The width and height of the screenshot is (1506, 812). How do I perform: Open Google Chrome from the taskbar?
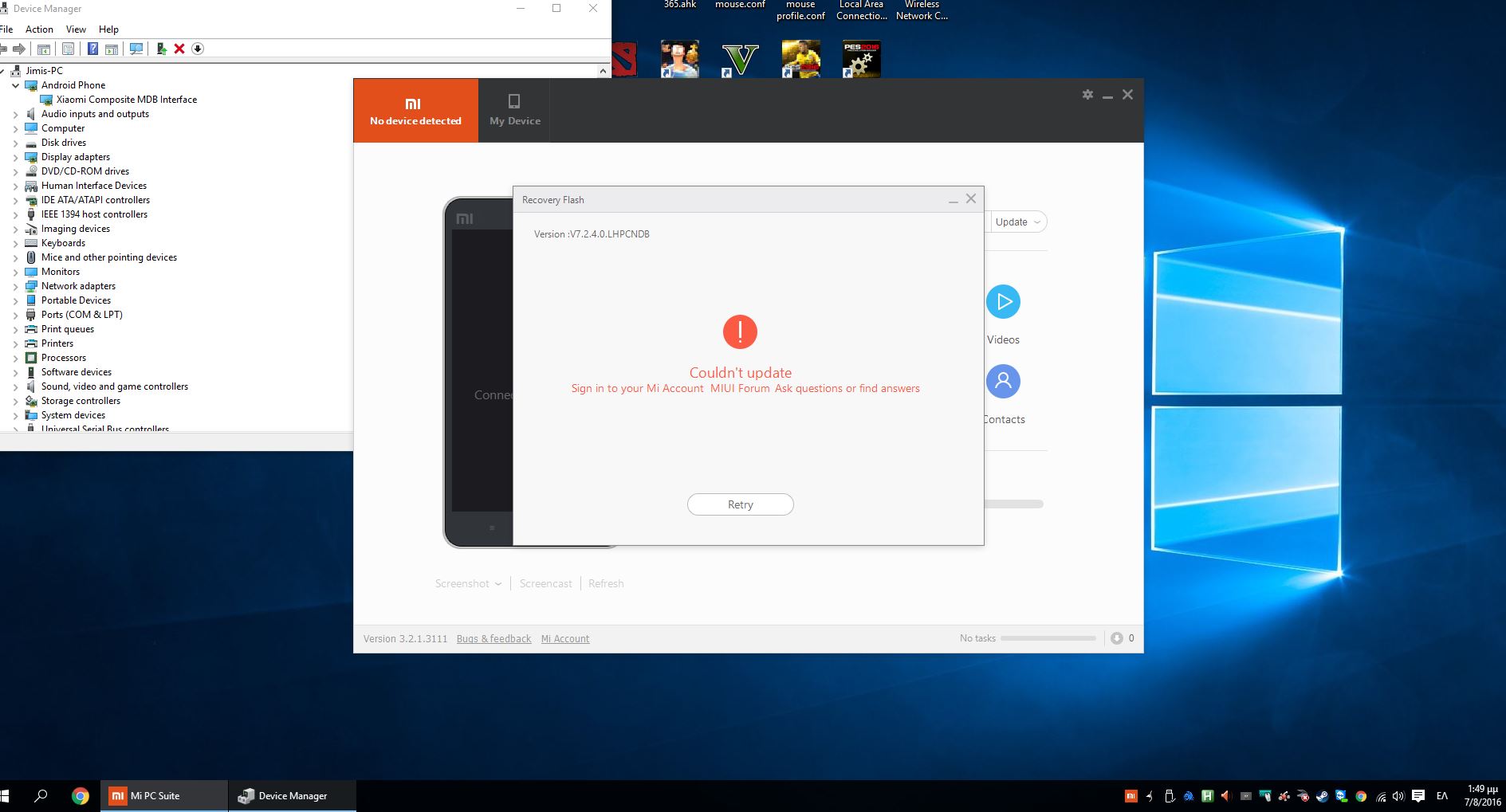[80, 796]
